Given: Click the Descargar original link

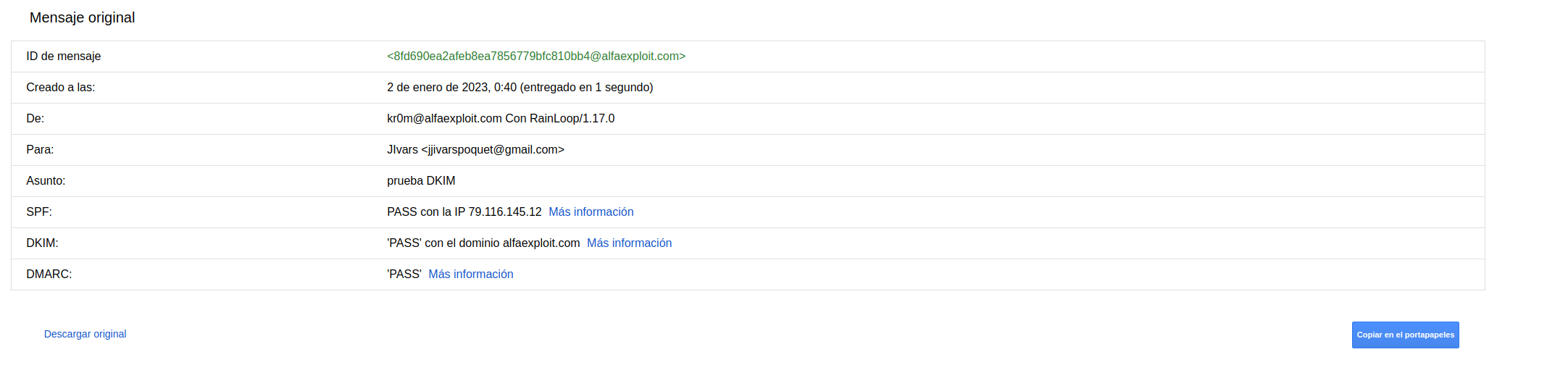Looking at the screenshot, I should (x=85, y=334).
